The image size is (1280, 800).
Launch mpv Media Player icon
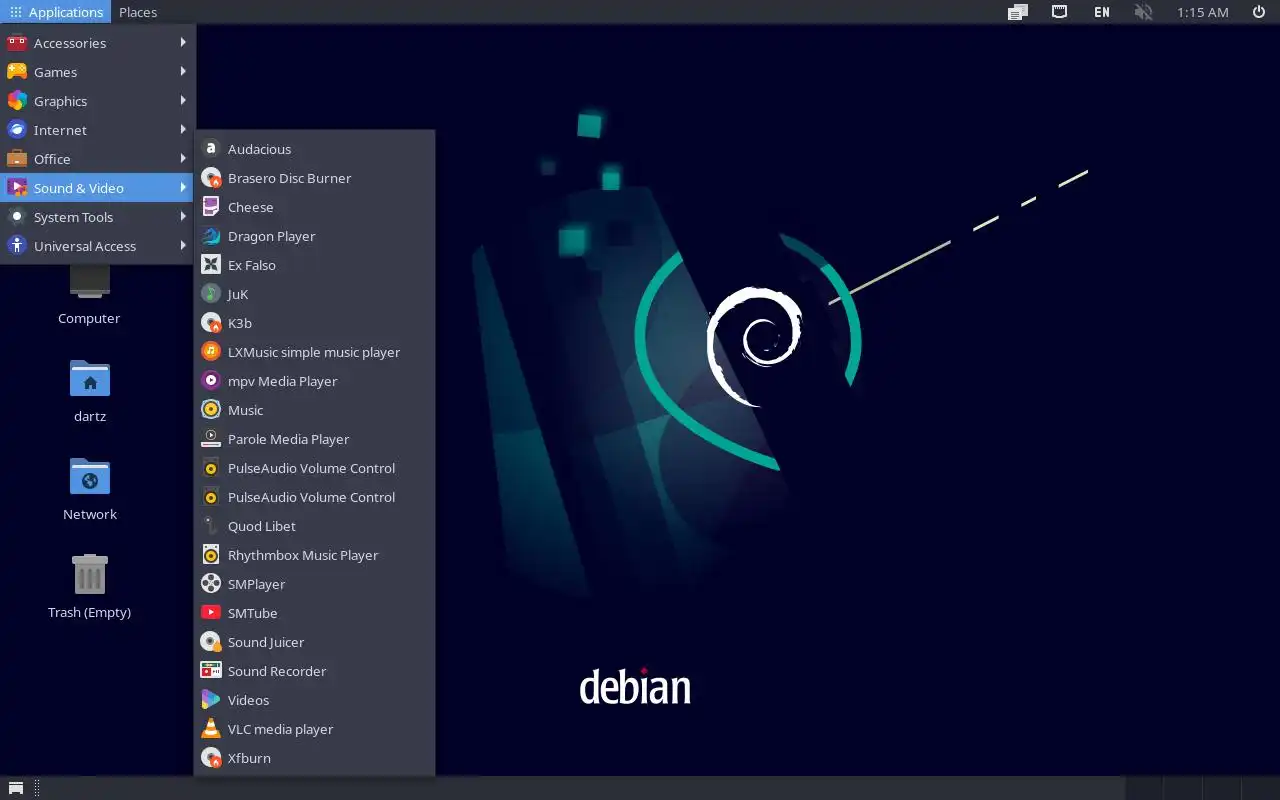coord(211,381)
